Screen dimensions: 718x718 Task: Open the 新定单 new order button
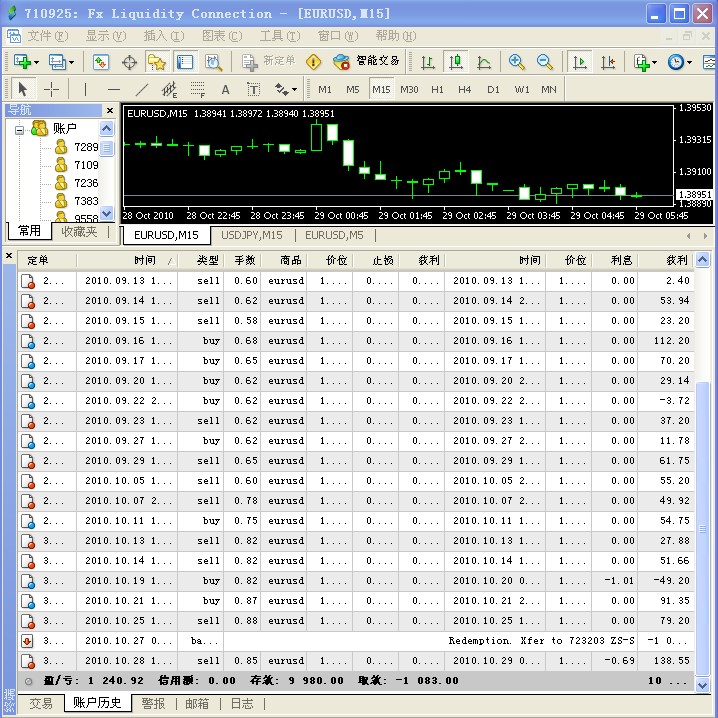268,62
